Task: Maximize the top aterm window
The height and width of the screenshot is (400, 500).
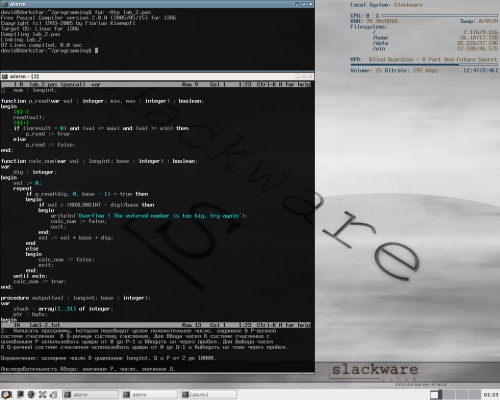Action: 304,4
